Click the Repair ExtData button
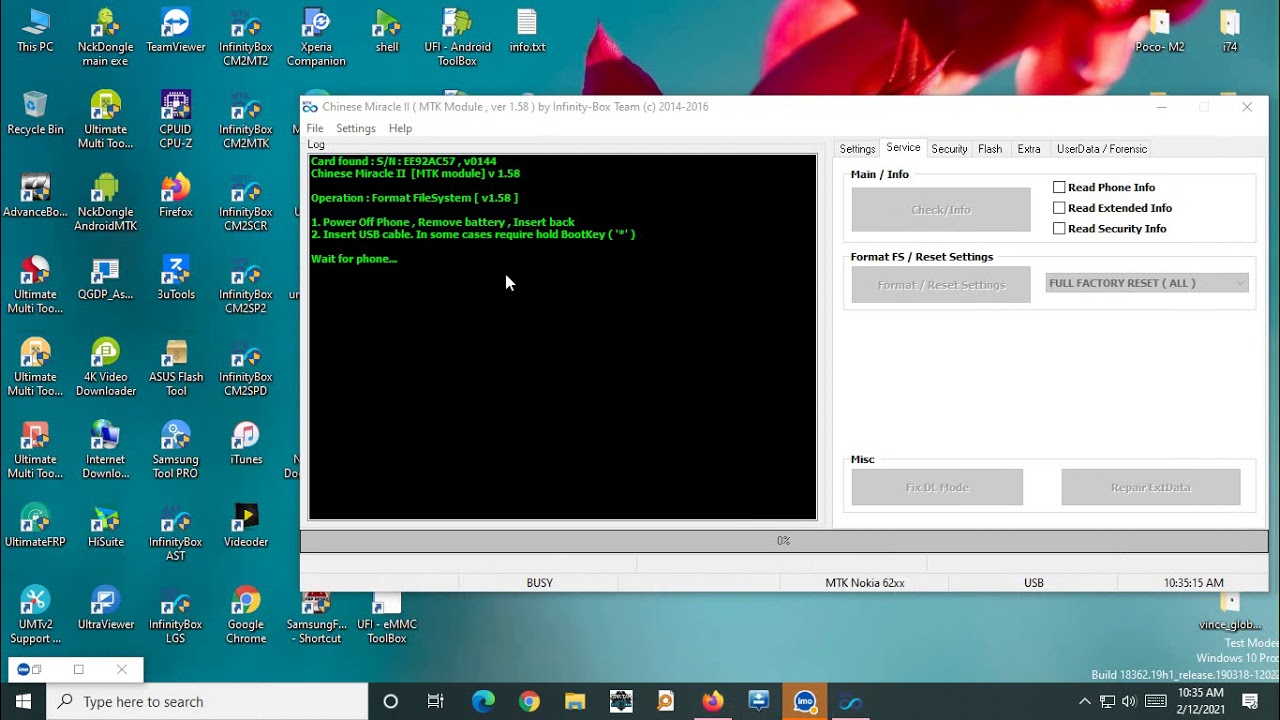Screen dimensions: 1280x720 coord(1151,488)
